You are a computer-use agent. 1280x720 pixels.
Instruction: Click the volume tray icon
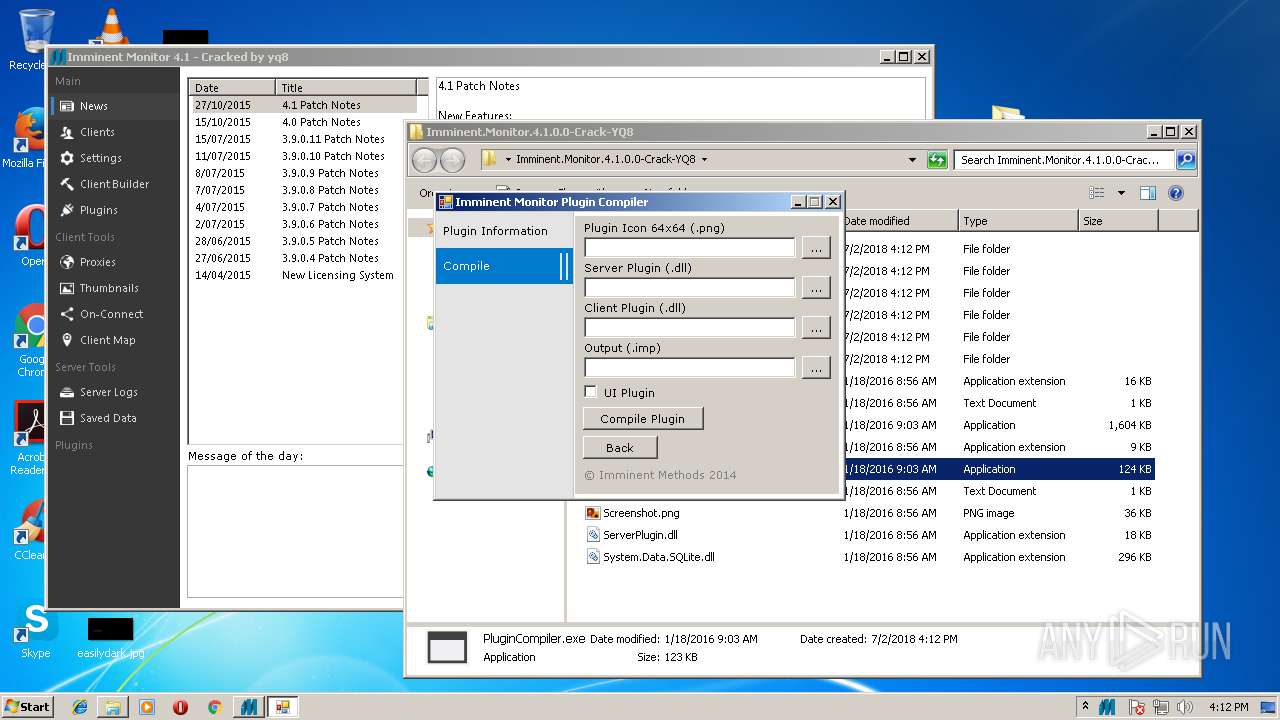[1186, 707]
